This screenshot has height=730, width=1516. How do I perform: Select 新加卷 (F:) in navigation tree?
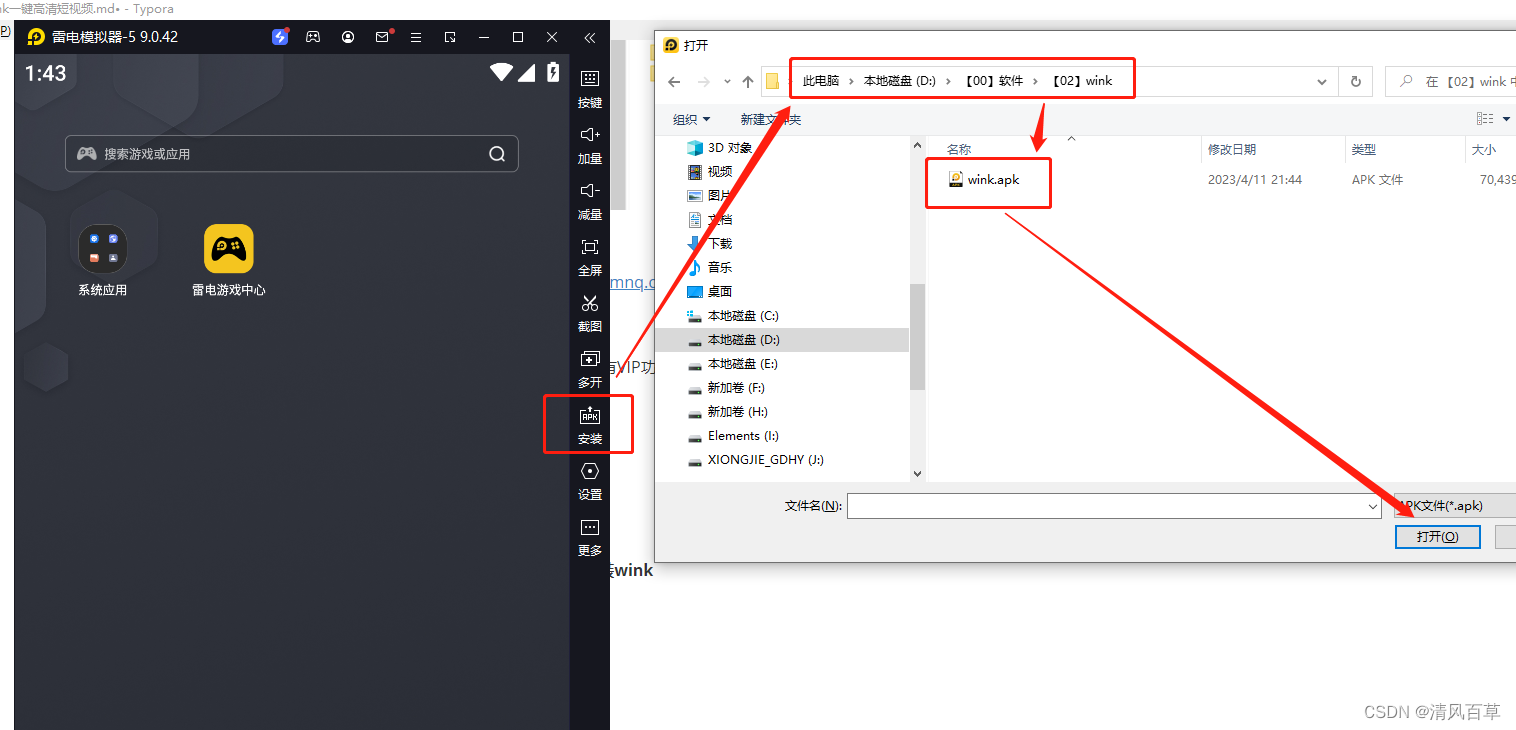pos(726,388)
